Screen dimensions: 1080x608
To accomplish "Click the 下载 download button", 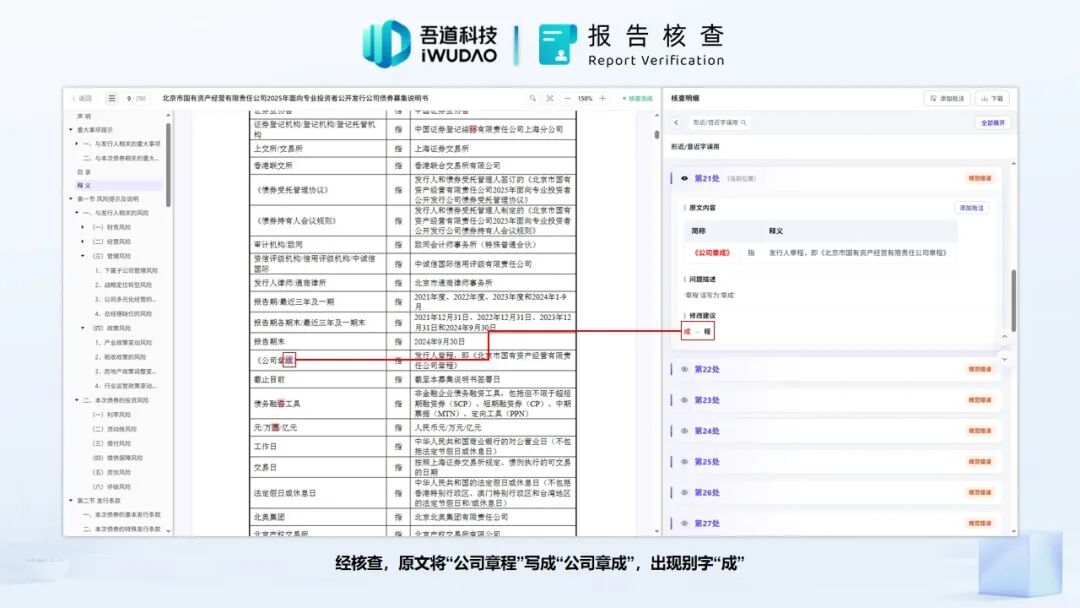I will (992, 98).
